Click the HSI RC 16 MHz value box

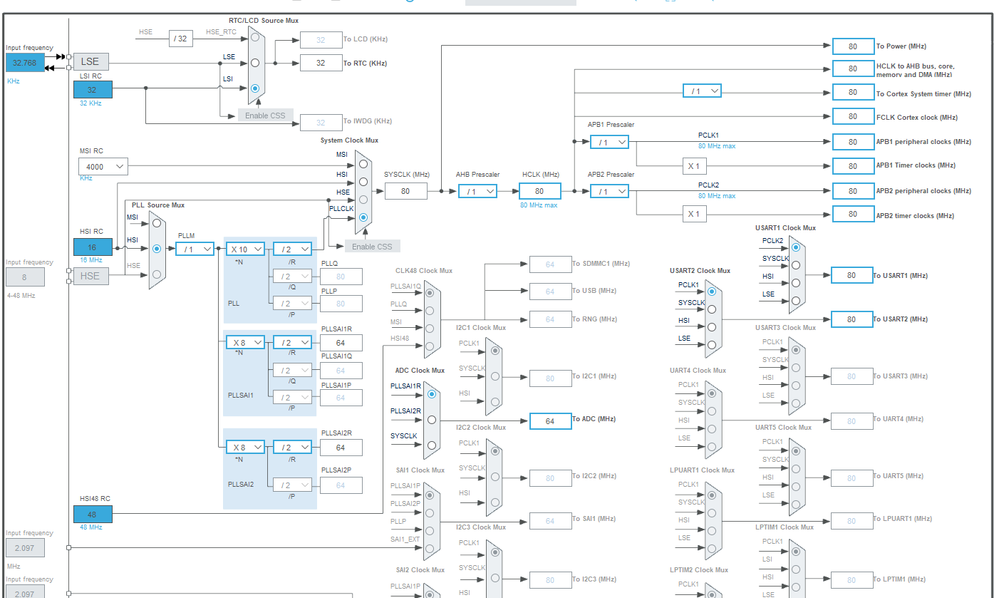coord(92,247)
